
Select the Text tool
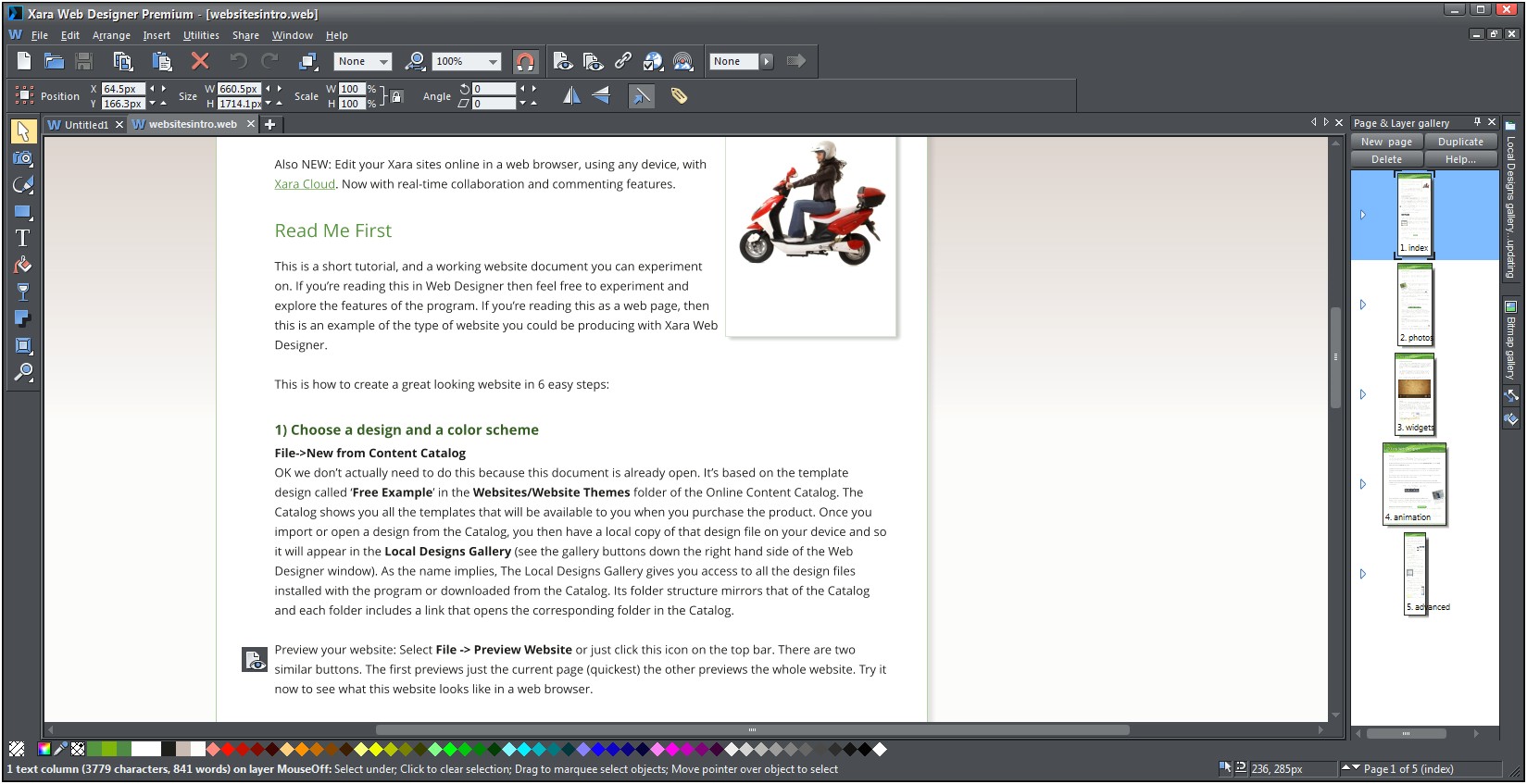pos(23,238)
